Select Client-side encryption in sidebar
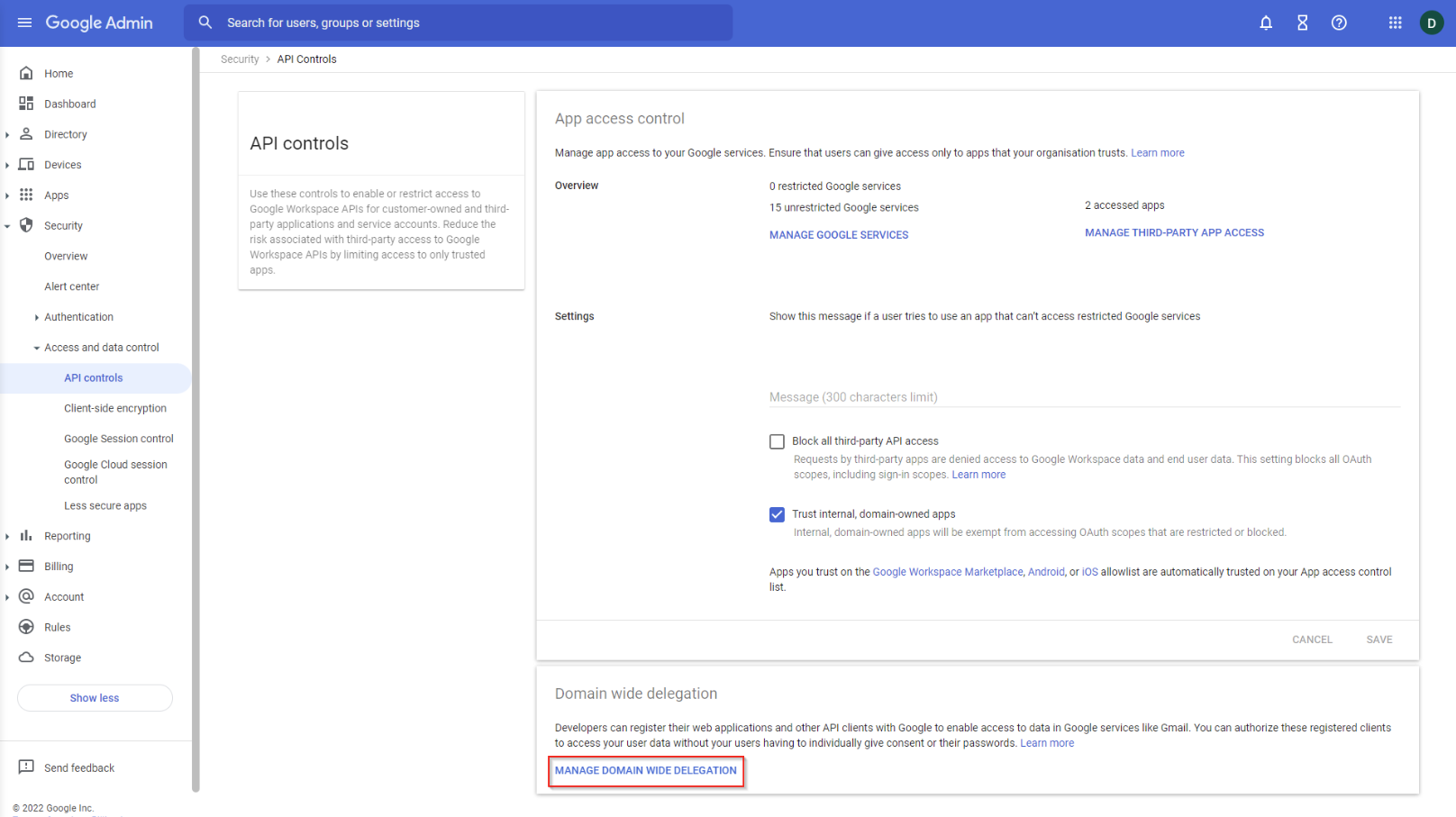The image size is (1456, 817). (115, 408)
